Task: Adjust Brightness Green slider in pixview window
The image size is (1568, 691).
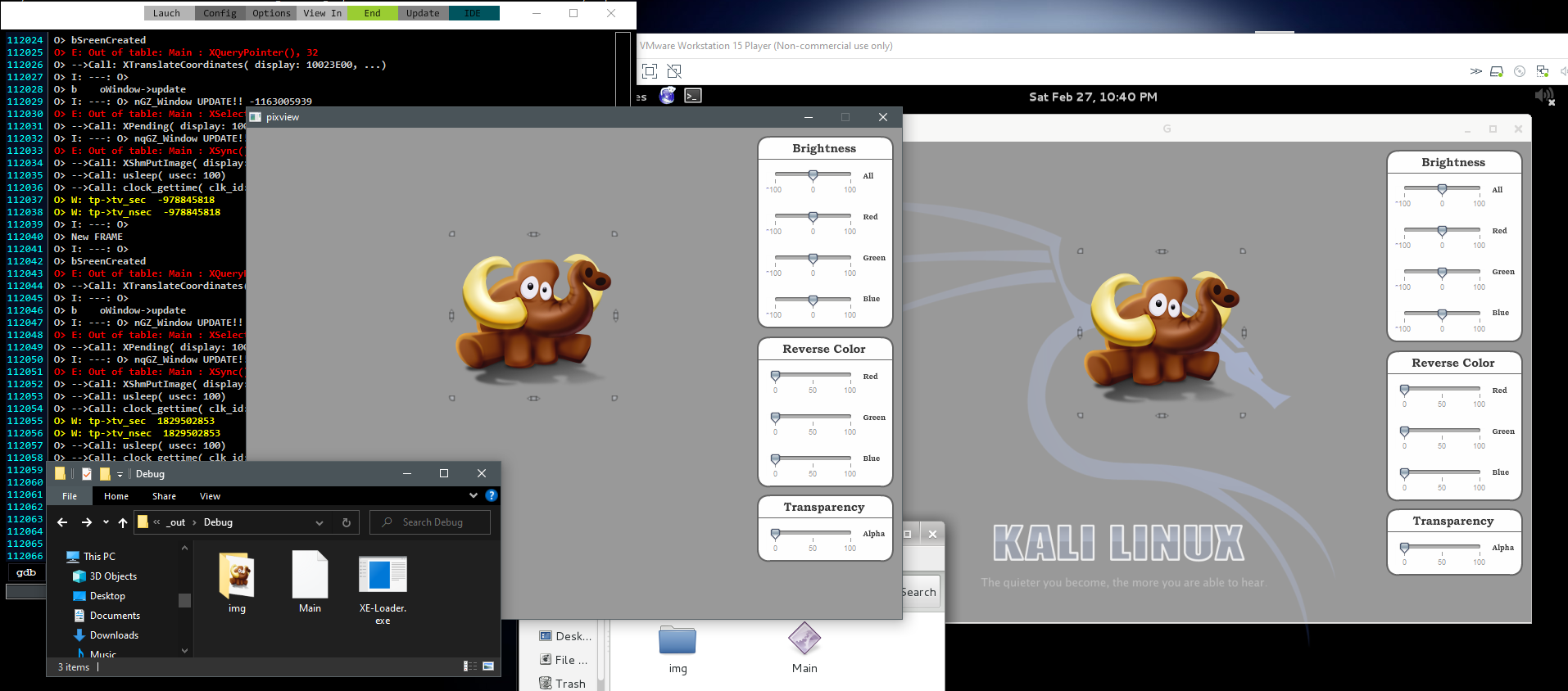Action: [813, 258]
